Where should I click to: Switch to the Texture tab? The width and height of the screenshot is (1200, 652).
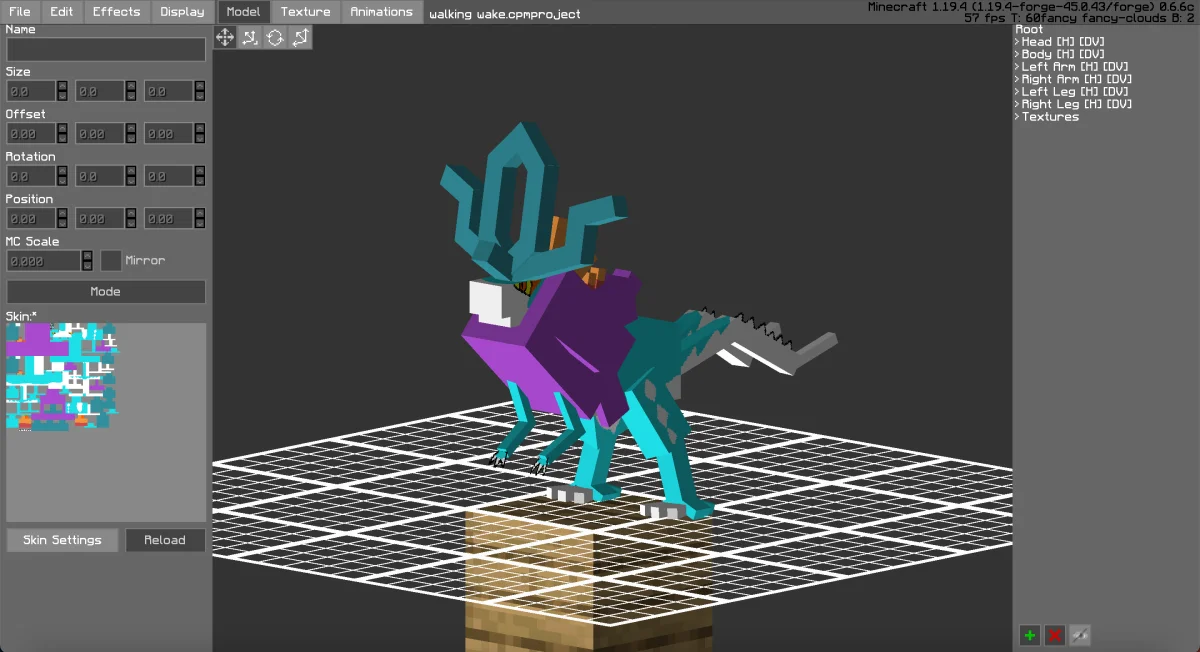pyautogui.click(x=306, y=12)
